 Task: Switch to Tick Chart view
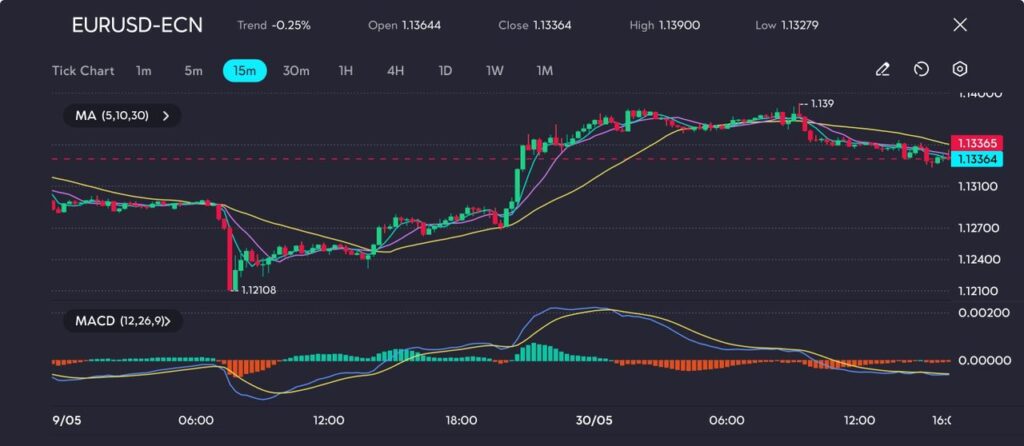click(x=83, y=71)
